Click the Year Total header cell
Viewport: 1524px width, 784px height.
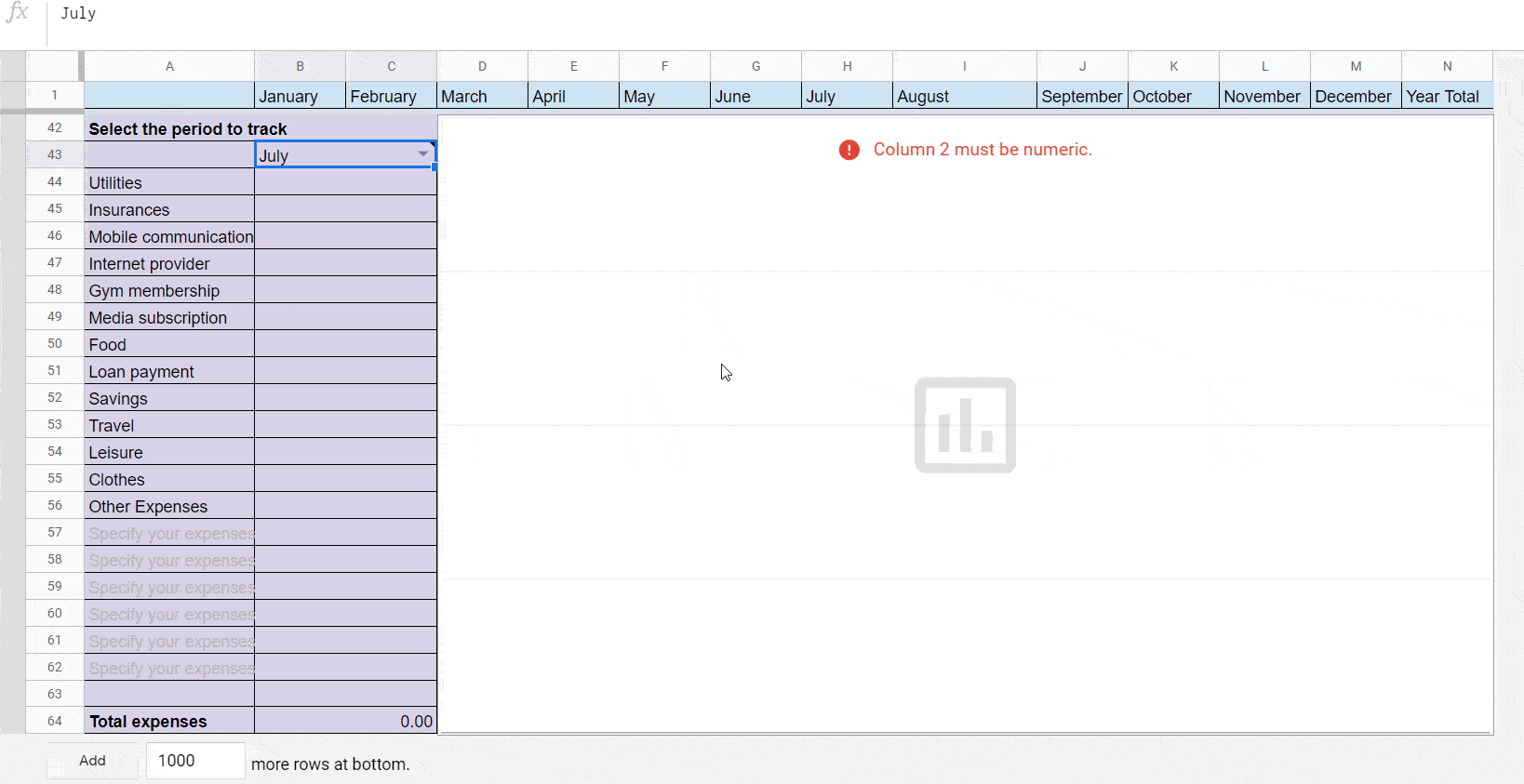click(1448, 96)
